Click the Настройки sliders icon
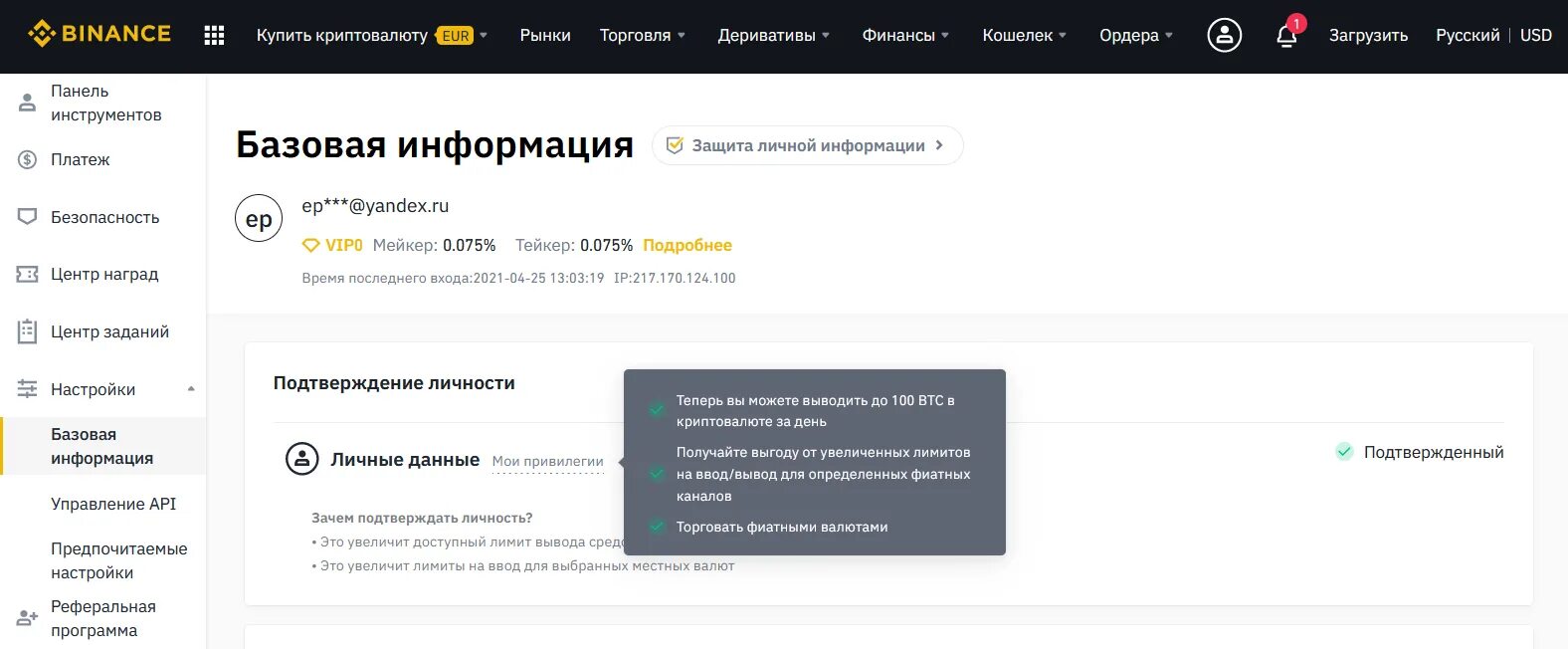The image size is (1568, 649). [x=28, y=389]
